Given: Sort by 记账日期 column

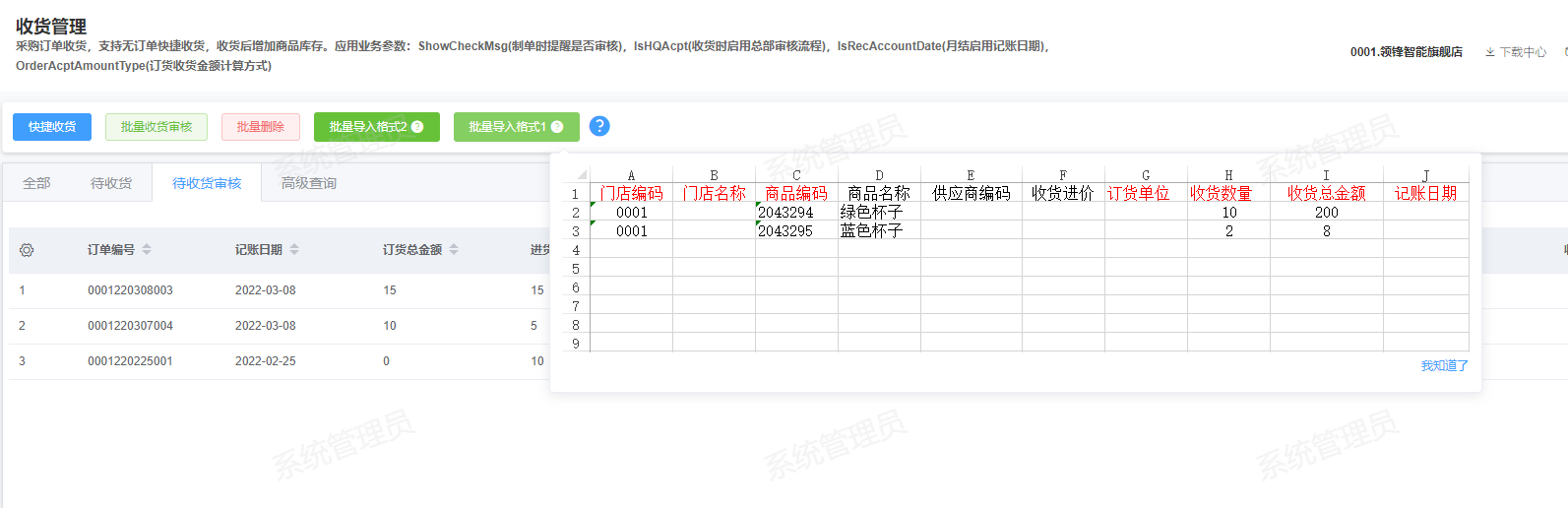Looking at the screenshot, I should click(294, 250).
